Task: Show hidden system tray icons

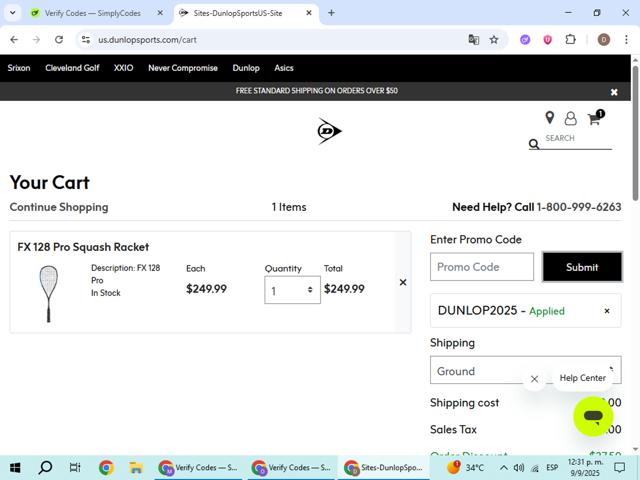Action: tap(504, 468)
